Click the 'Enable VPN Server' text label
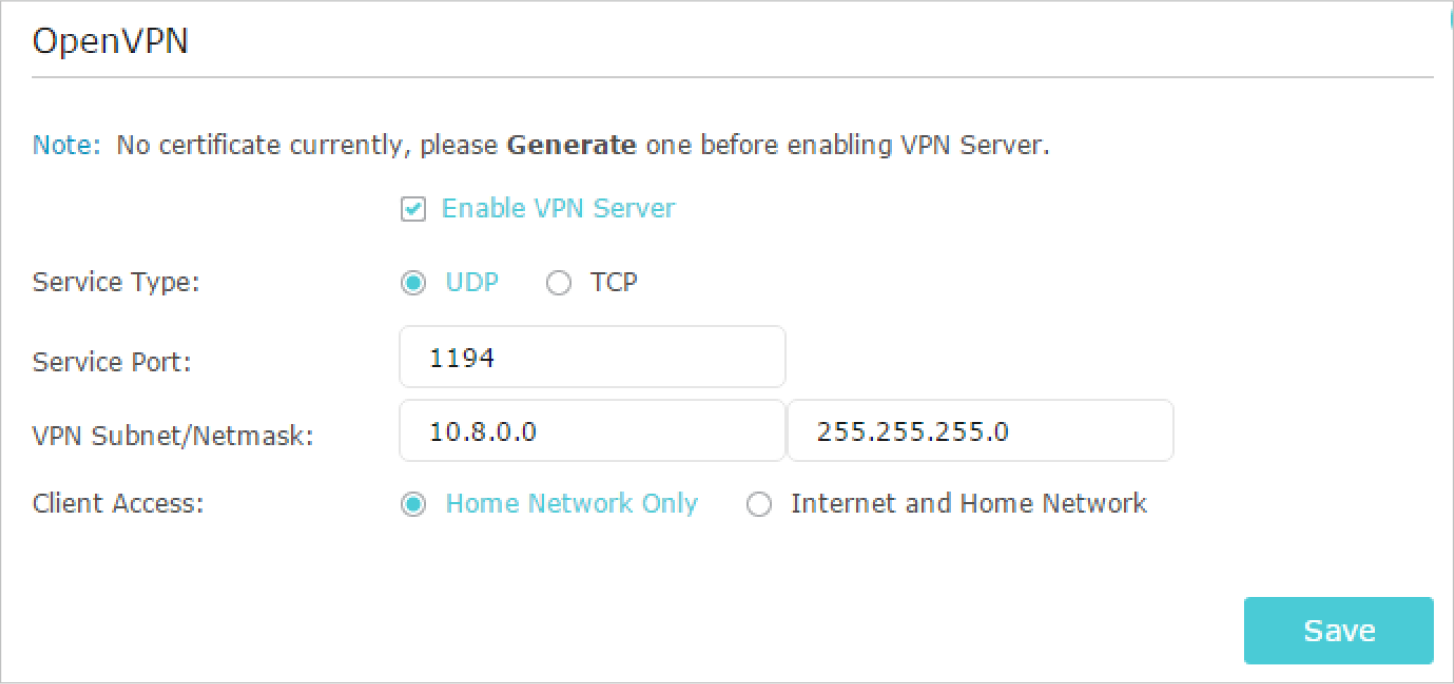 click(558, 209)
